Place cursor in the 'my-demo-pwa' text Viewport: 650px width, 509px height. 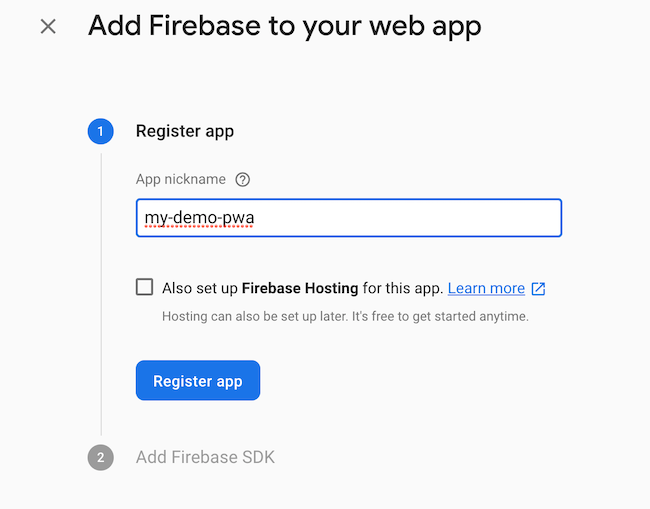[199, 218]
